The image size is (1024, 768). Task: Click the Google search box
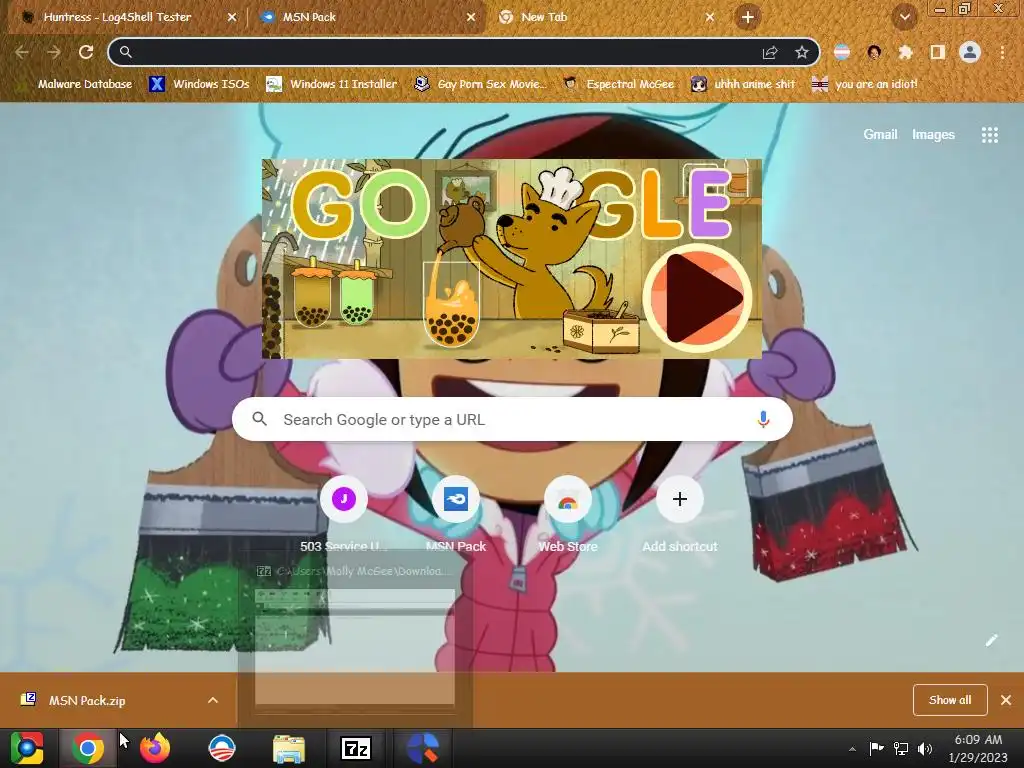pyautogui.click(x=512, y=419)
